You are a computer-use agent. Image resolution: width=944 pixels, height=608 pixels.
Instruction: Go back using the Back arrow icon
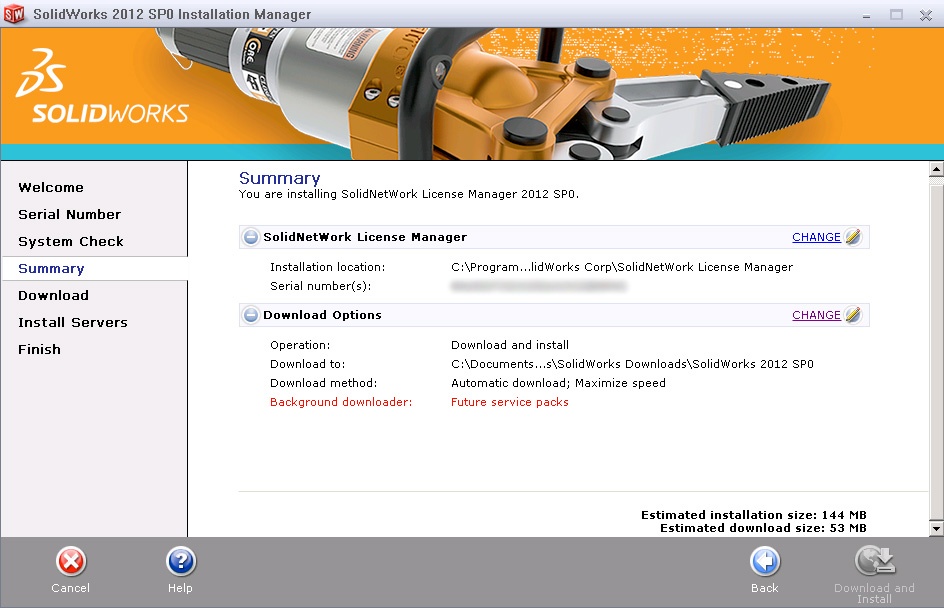765,562
